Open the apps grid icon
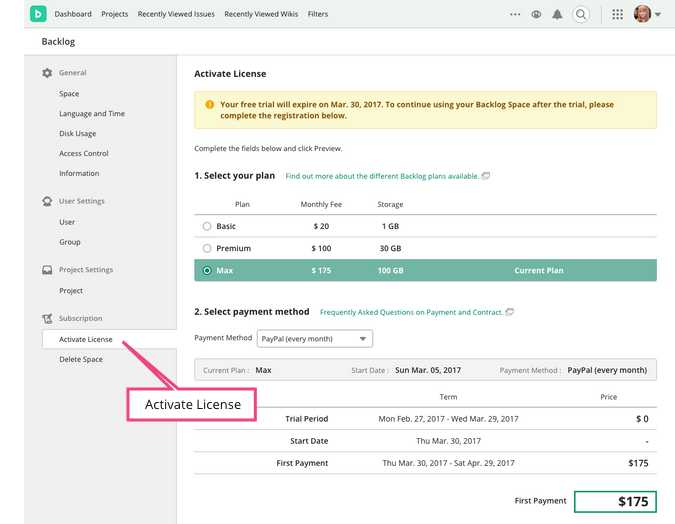 click(x=617, y=14)
